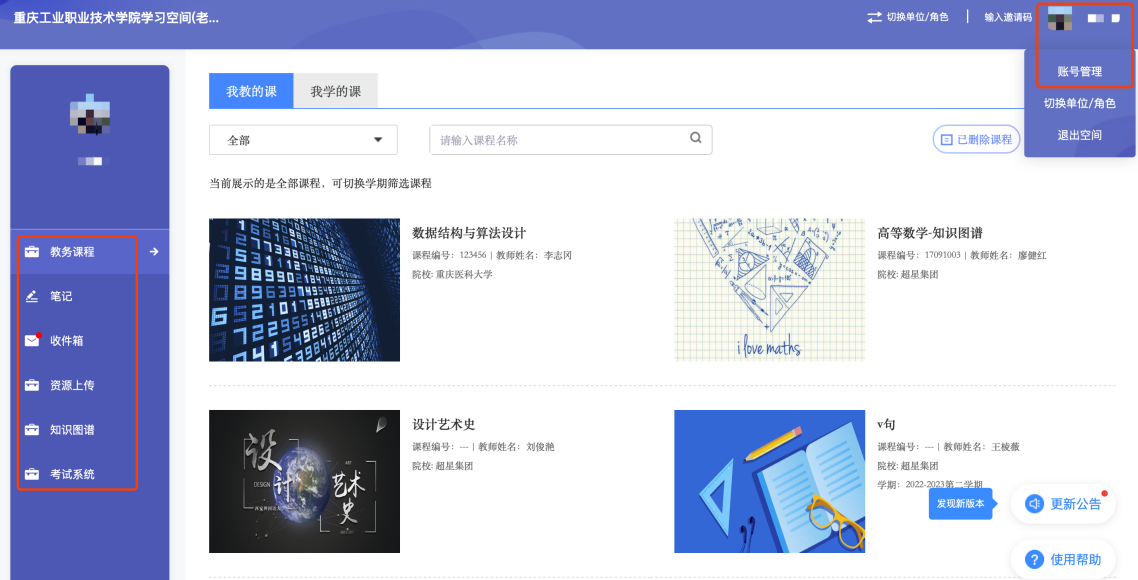Click the 资源上传 briefcase icon
This screenshot has height=580, width=1138.
(32, 385)
